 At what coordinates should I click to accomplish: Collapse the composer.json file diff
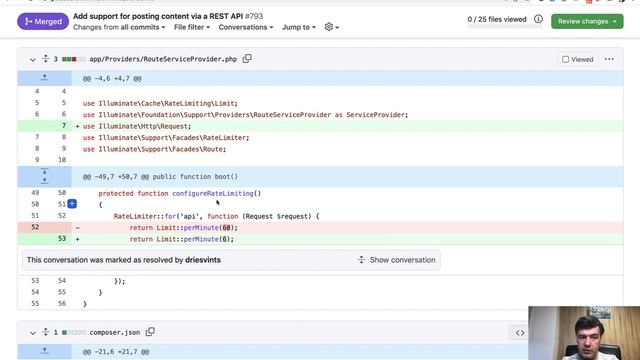tap(33, 333)
